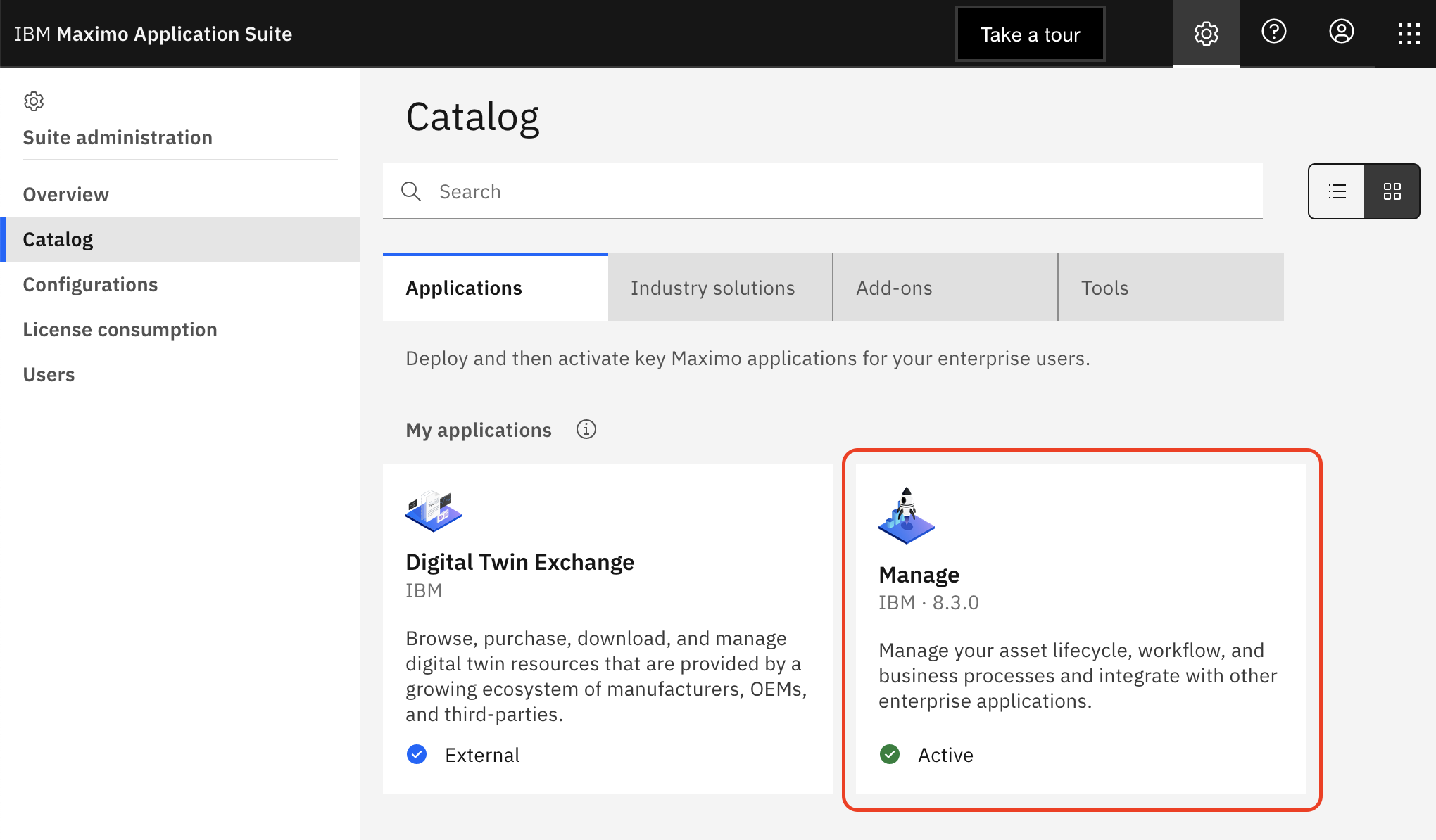Click the Digital Twin Exchange app icon
The image size is (1436, 840).
[x=434, y=511]
